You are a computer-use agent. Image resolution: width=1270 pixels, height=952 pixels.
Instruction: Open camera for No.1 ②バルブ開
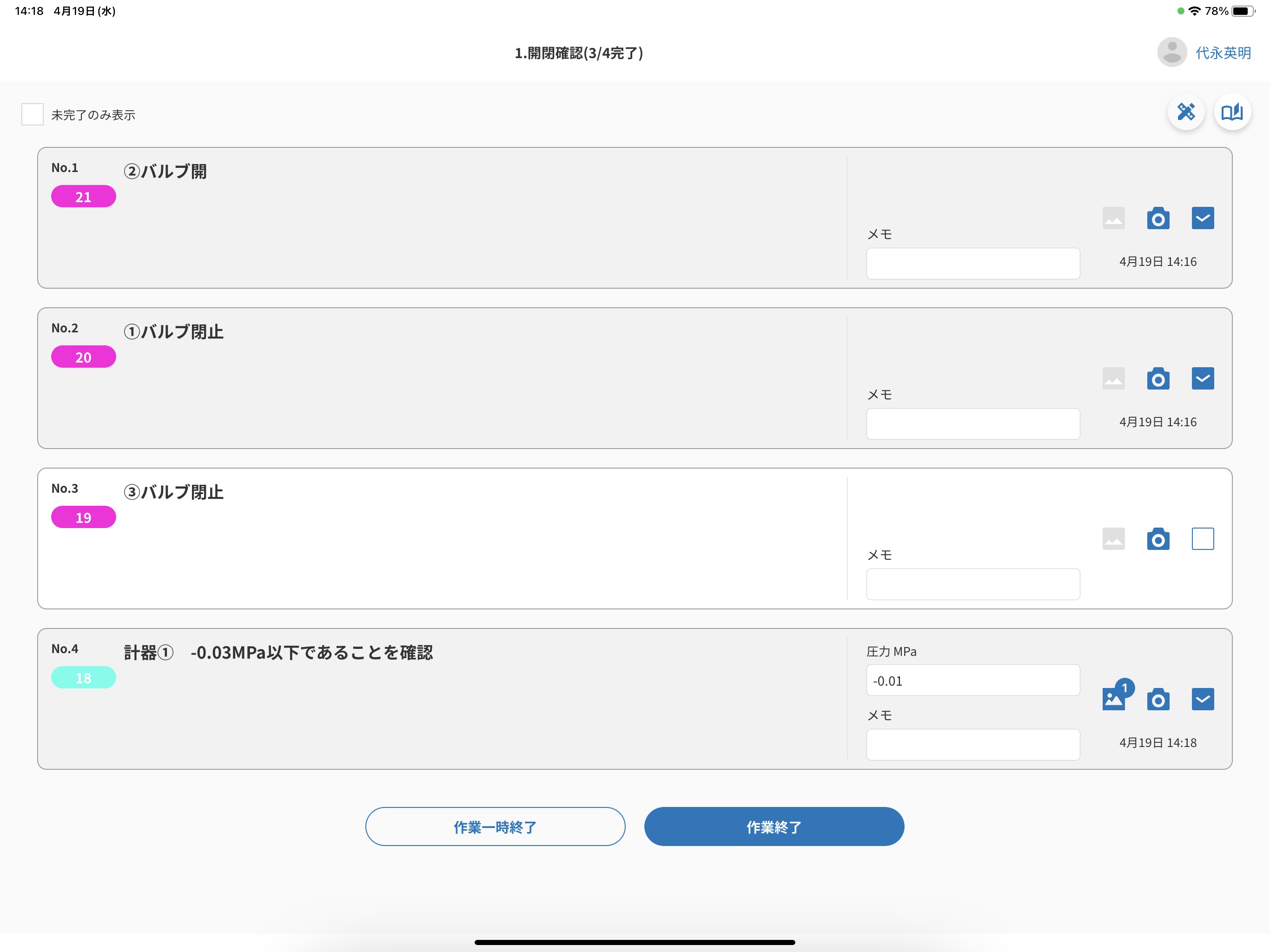pos(1158,218)
